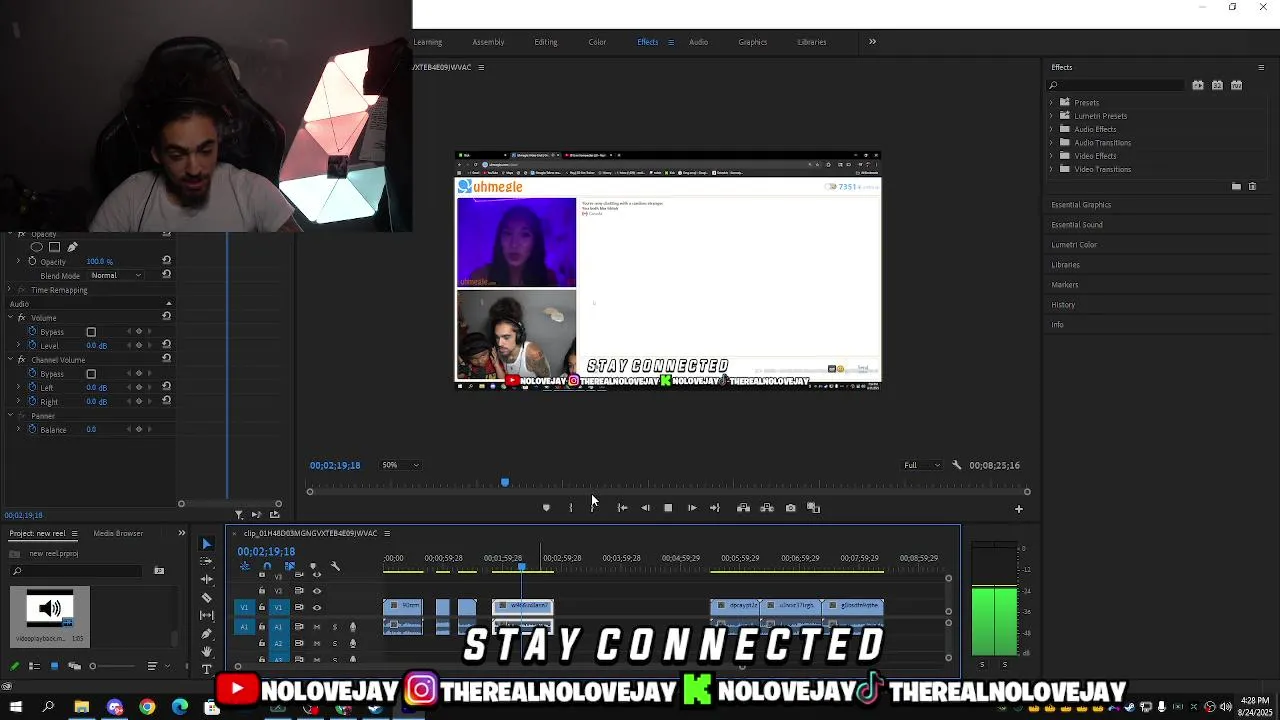
Task: Click the Lift button
Action: tap(743, 508)
